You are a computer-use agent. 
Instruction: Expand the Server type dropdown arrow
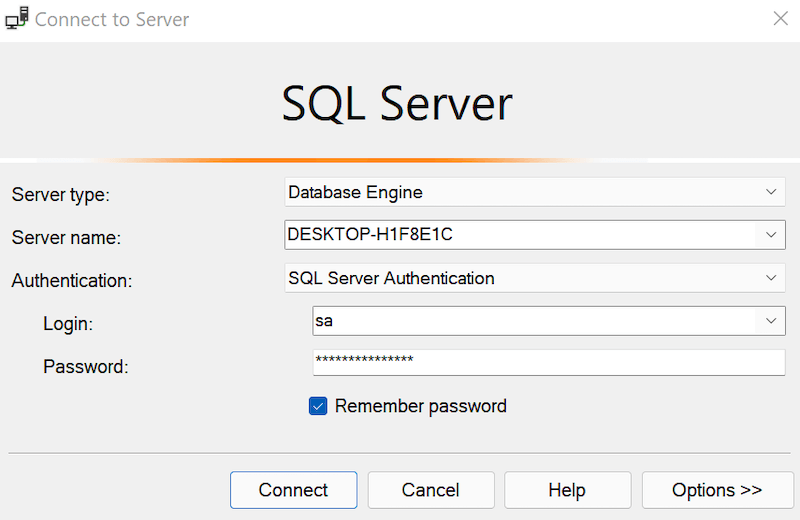pos(771,192)
